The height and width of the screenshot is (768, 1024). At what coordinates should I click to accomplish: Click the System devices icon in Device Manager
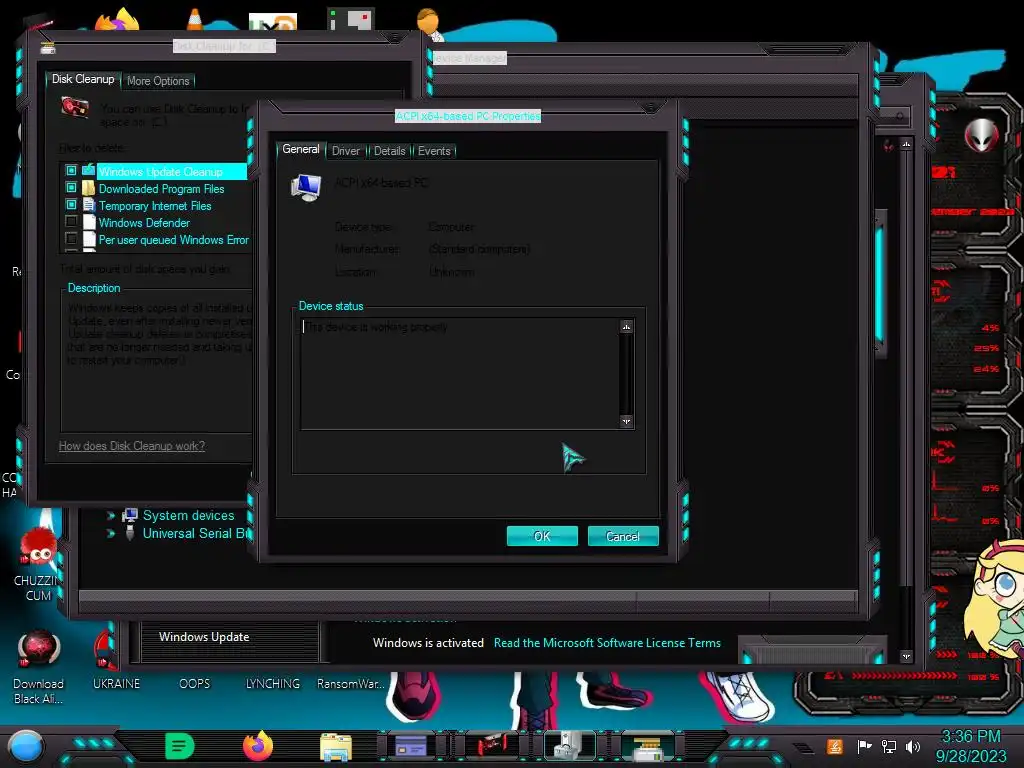pos(130,515)
